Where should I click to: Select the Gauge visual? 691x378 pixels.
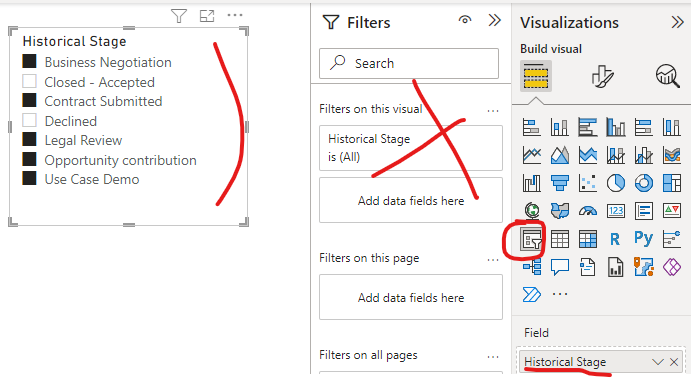pos(587,211)
